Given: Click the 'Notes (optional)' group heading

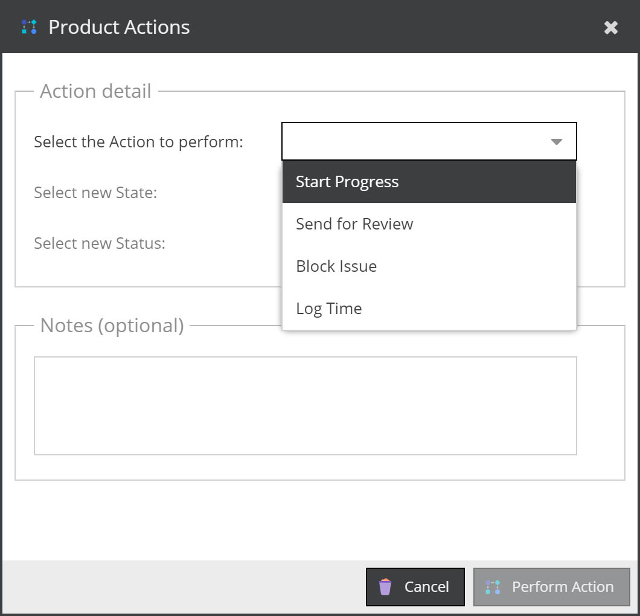Looking at the screenshot, I should tap(112, 325).
